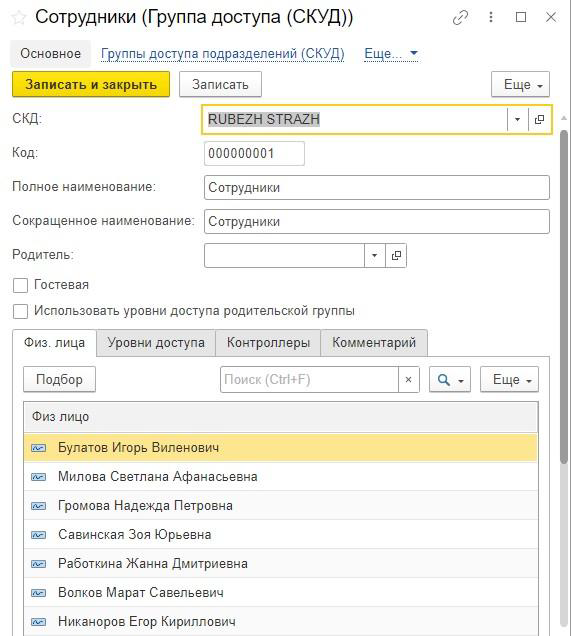Add form to favorites with star icon
The height and width of the screenshot is (636, 571).
tap(19, 17)
